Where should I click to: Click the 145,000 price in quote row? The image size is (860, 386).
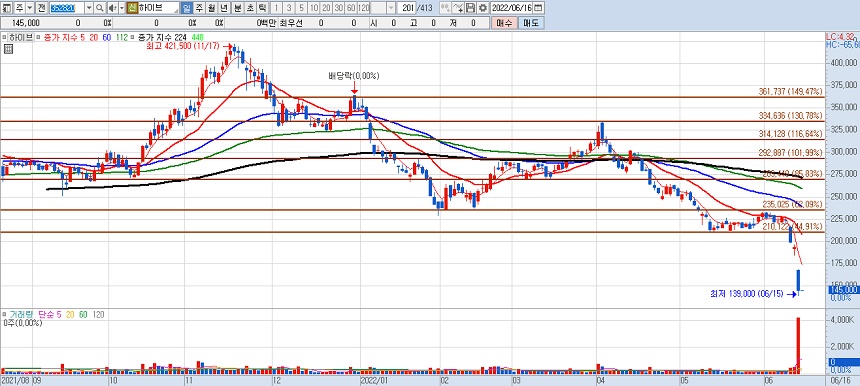click(x=26, y=23)
